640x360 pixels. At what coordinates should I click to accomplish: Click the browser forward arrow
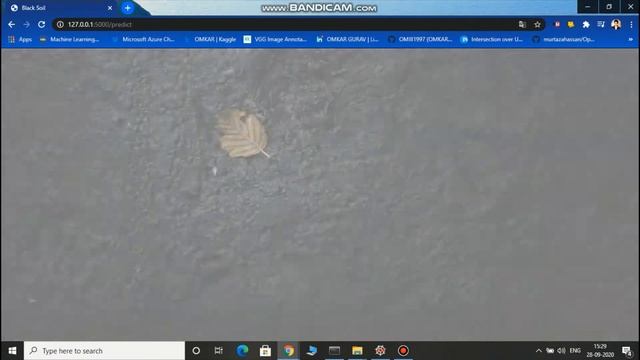tap(27, 24)
